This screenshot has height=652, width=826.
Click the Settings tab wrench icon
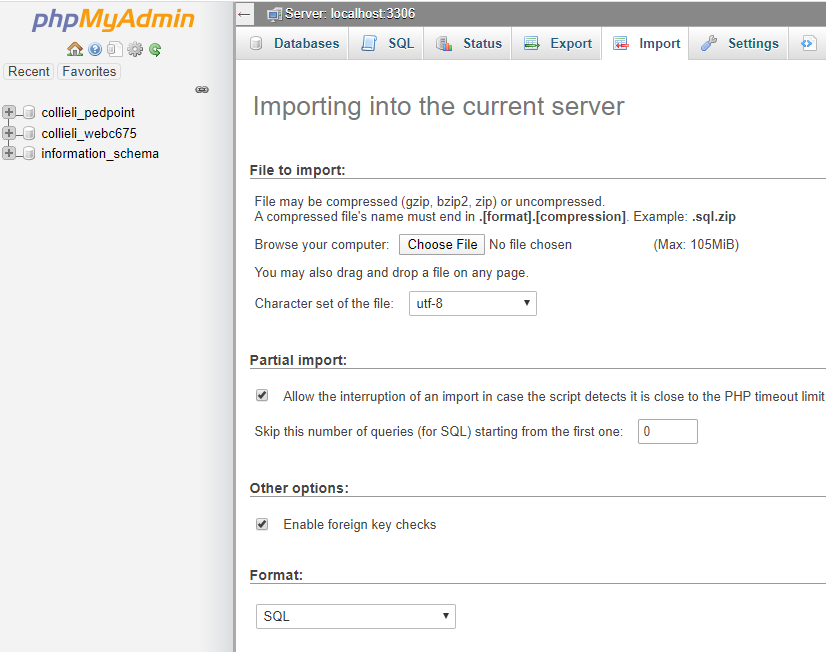pyautogui.click(x=709, y=43)
